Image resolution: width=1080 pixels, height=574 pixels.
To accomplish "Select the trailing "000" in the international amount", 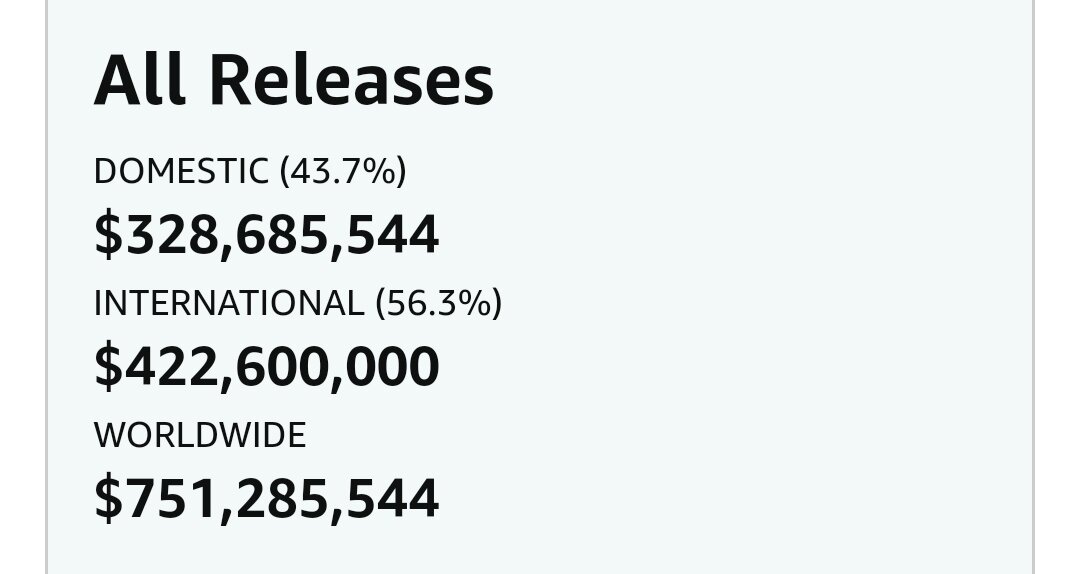I will (393, 367).
